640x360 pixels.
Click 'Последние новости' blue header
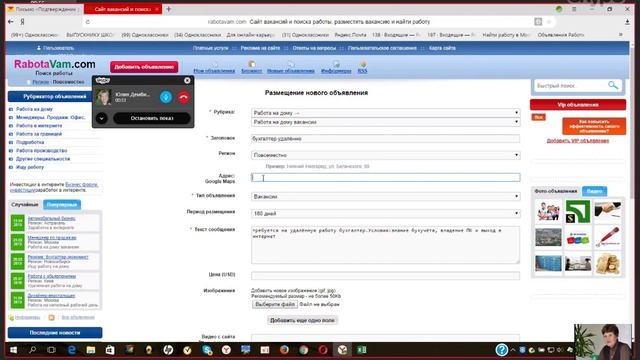pos(55,333)
